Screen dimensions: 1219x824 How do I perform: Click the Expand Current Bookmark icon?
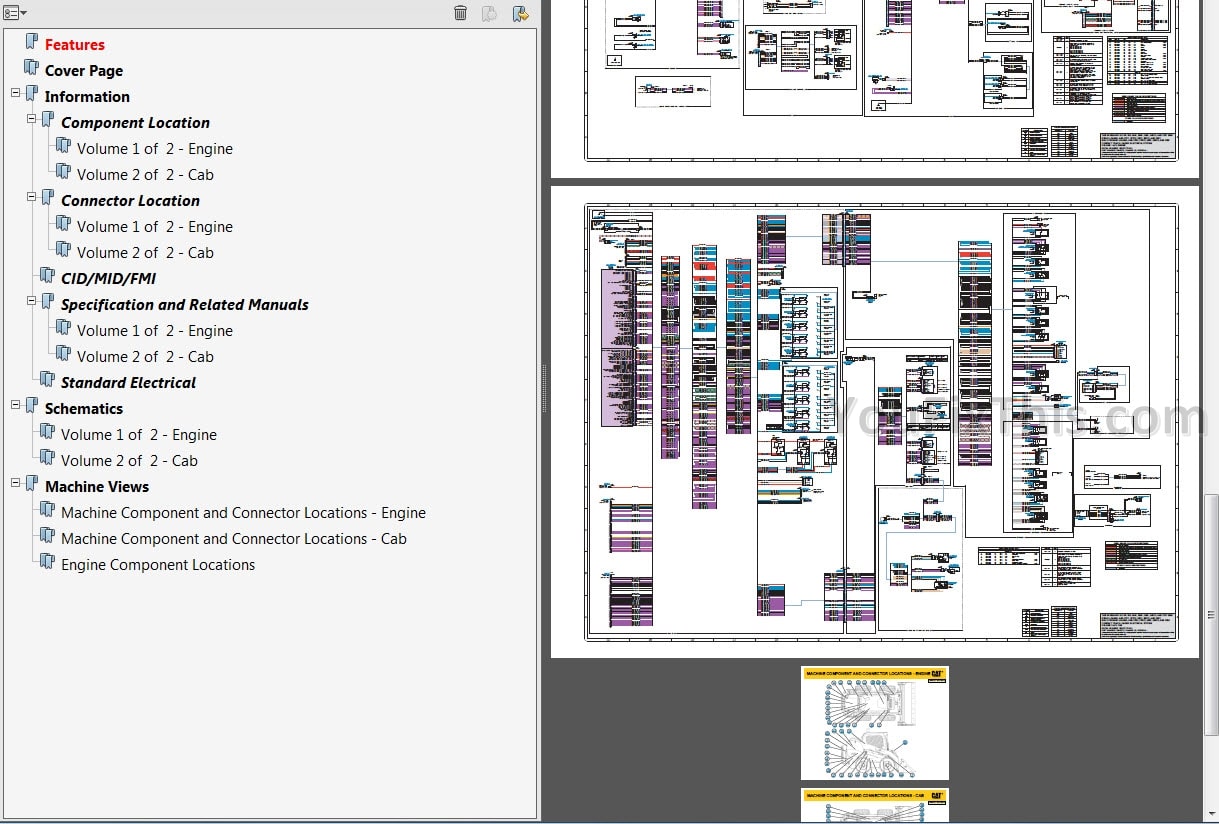tap(520, 13)
